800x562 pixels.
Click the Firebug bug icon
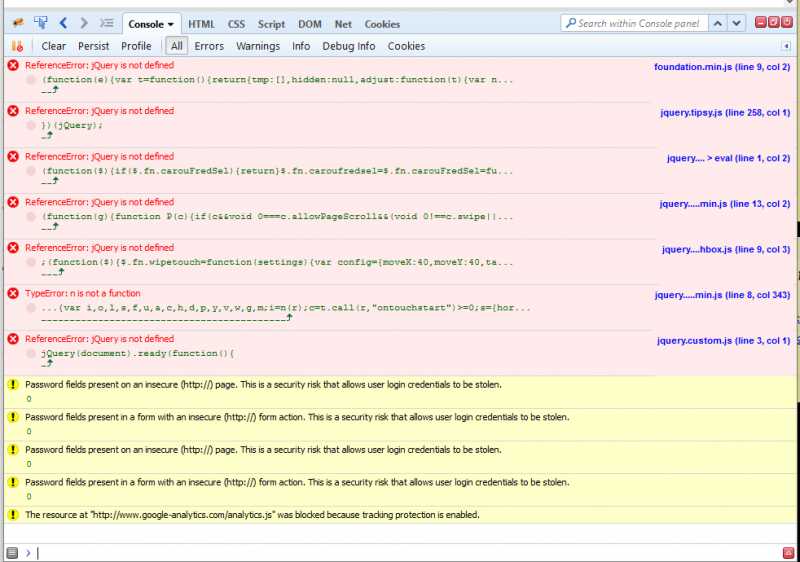point(18,23)
